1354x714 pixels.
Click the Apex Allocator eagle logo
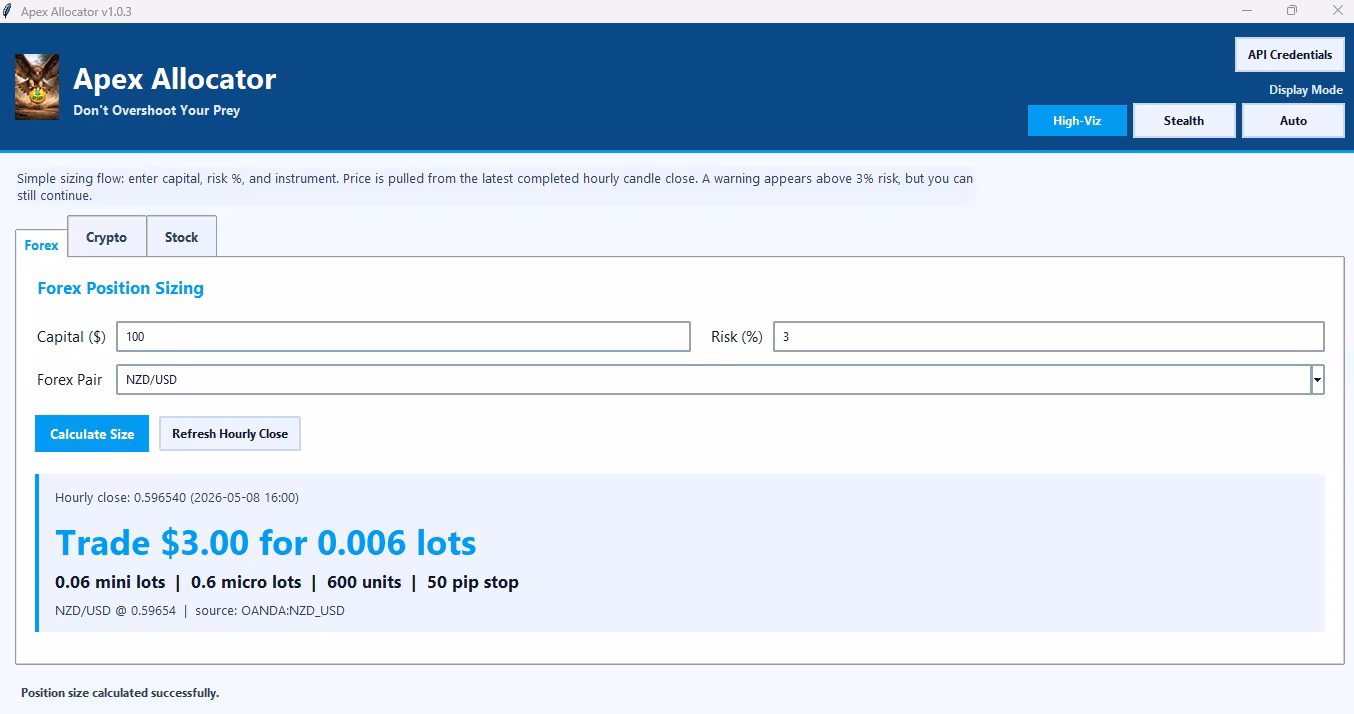click(x=37, y=87)
